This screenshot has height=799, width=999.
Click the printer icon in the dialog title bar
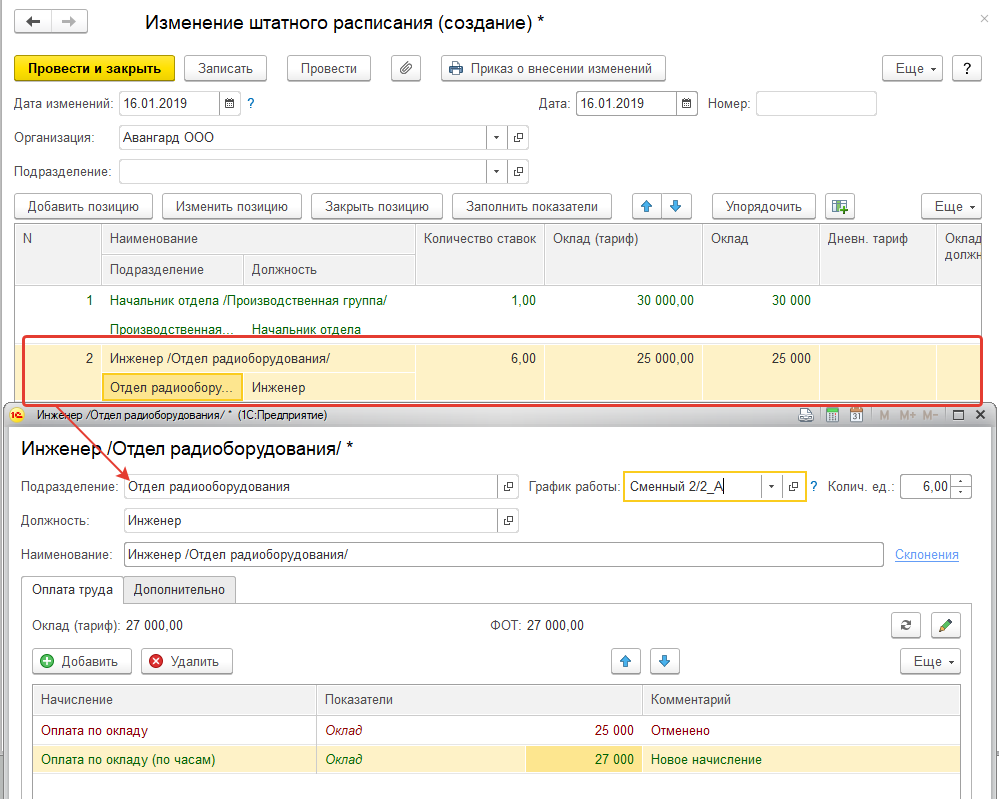pyautogui.click(x=806, y=415)
